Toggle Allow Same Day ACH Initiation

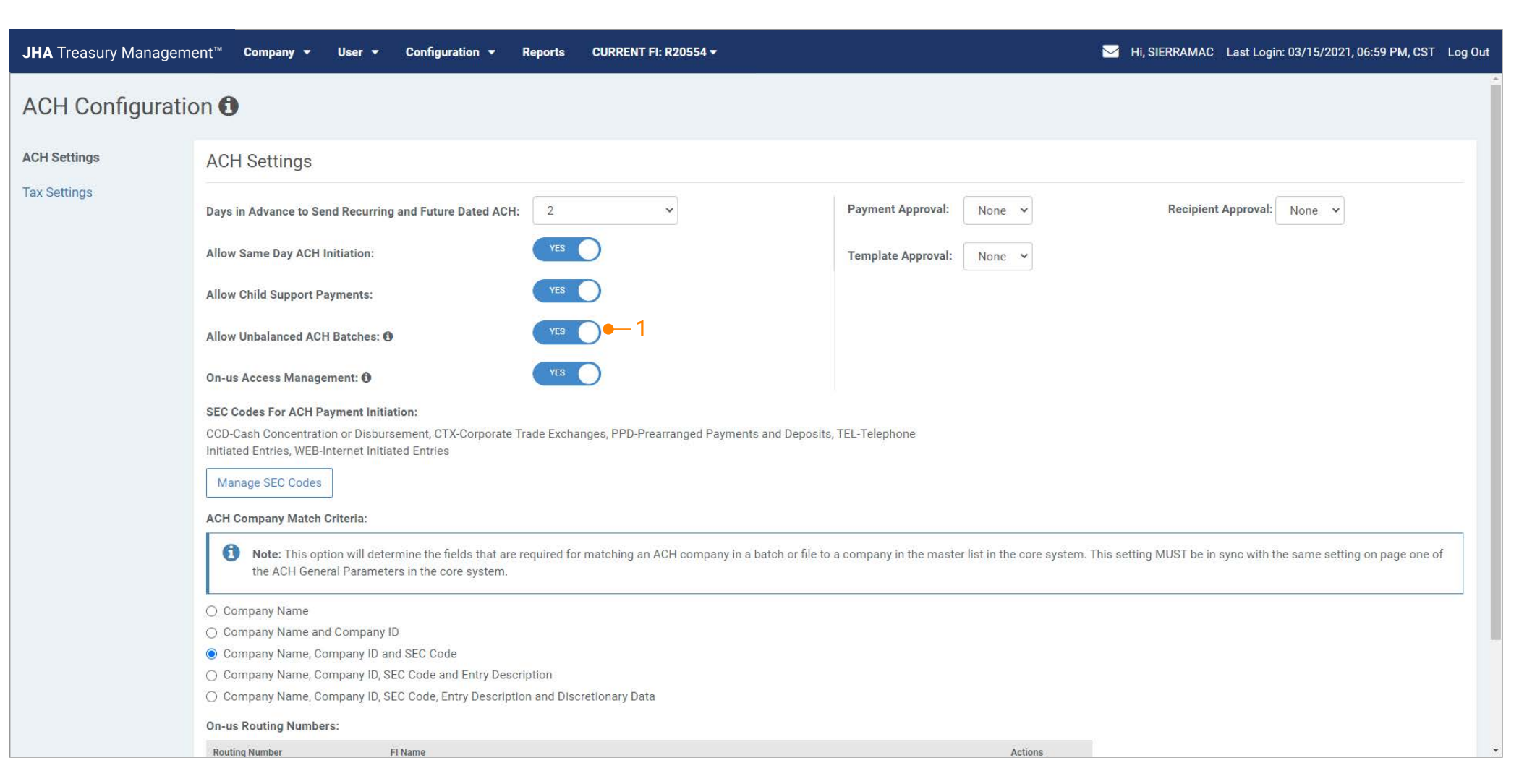point(566,250)
